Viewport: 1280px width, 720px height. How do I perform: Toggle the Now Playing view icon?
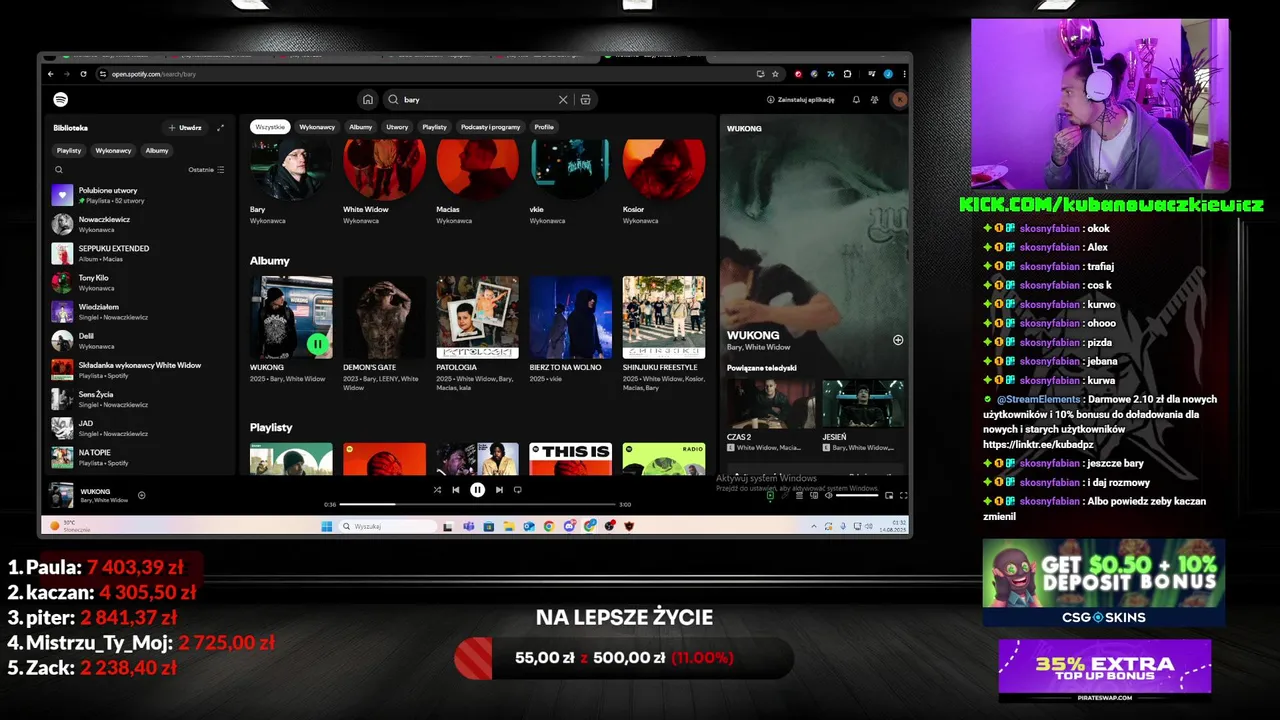coord(770,495)
